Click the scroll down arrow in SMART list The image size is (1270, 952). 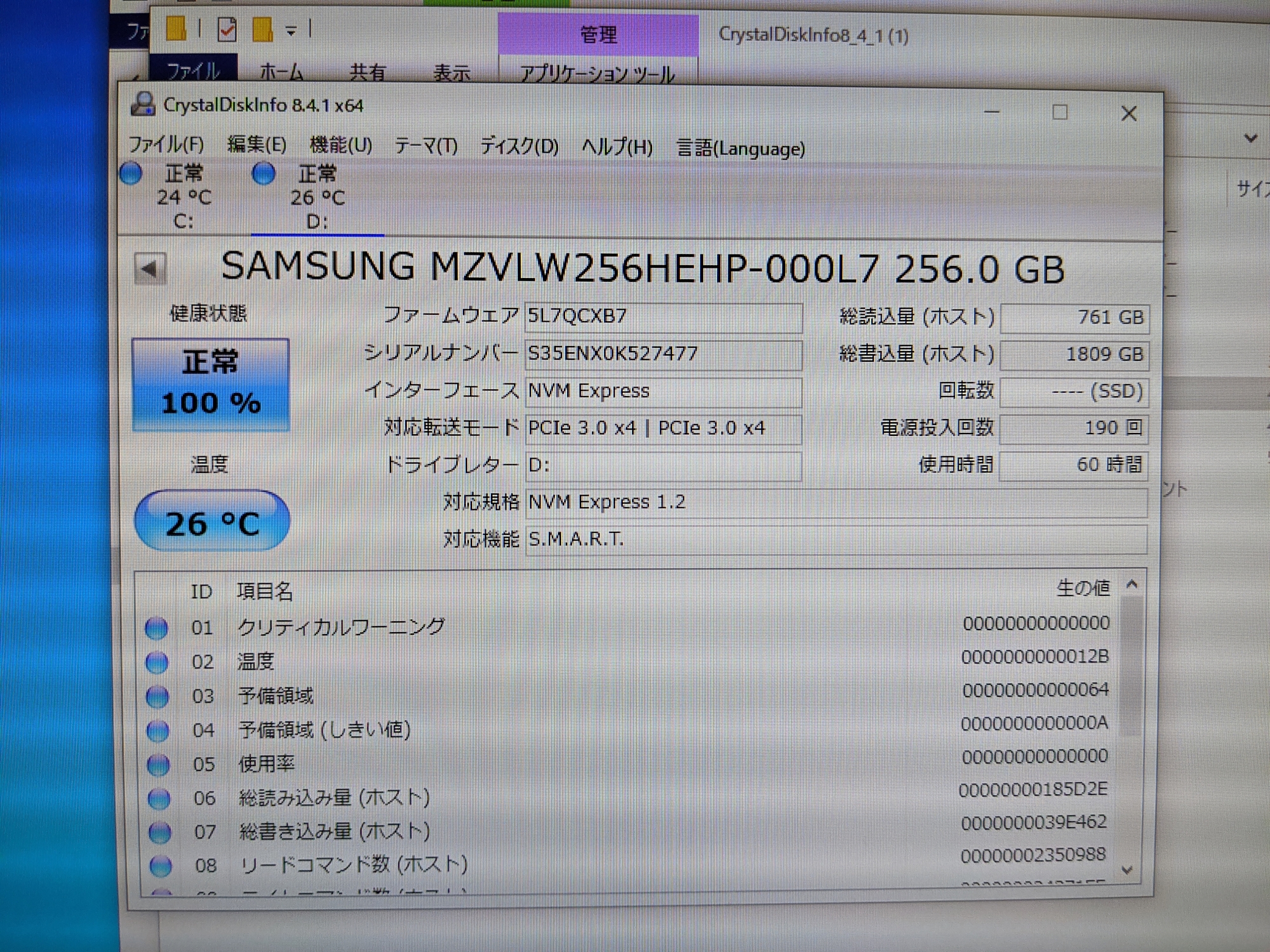tap(1127, 870)
